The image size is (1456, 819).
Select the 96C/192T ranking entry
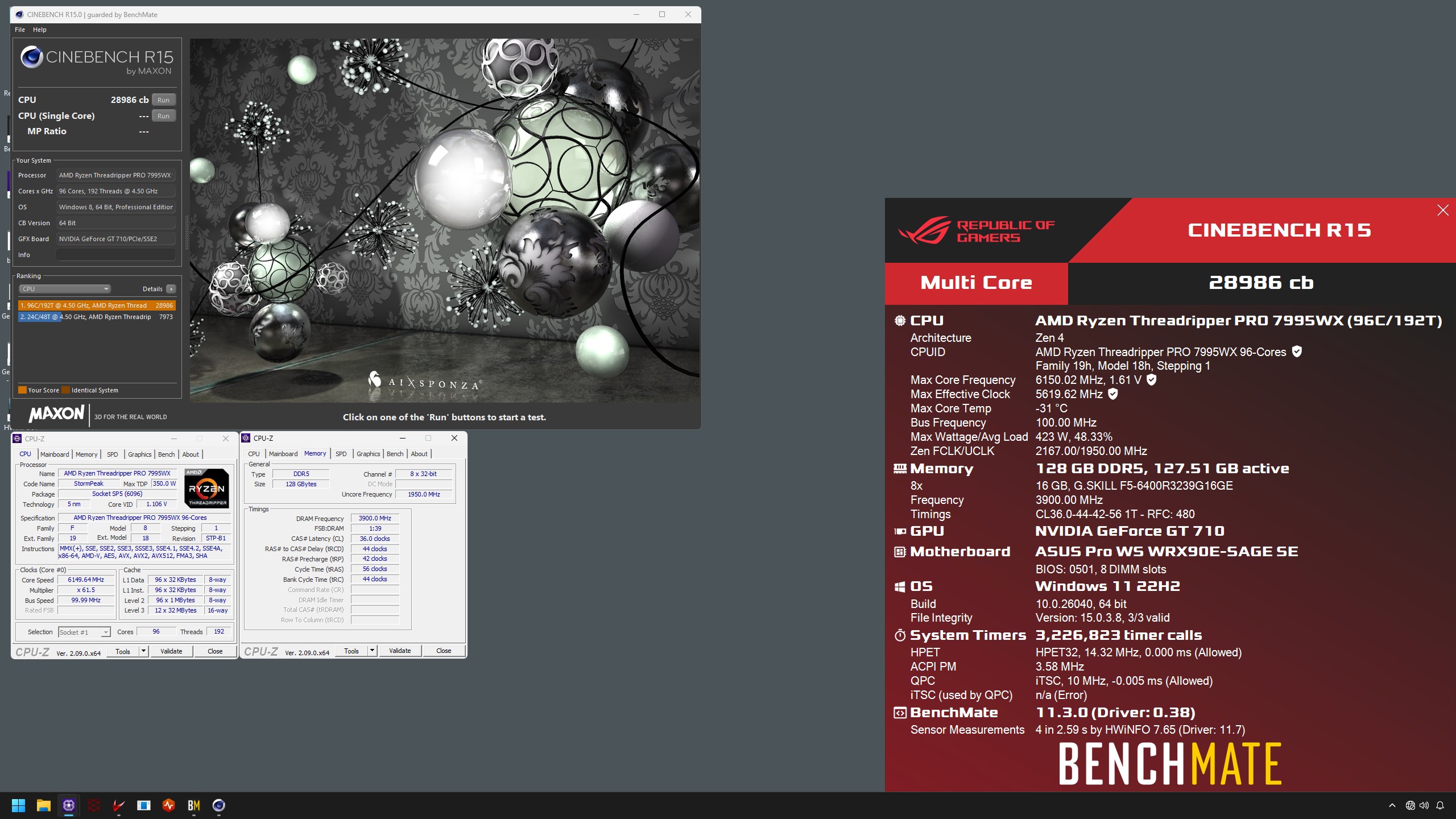tap(97, 305)
